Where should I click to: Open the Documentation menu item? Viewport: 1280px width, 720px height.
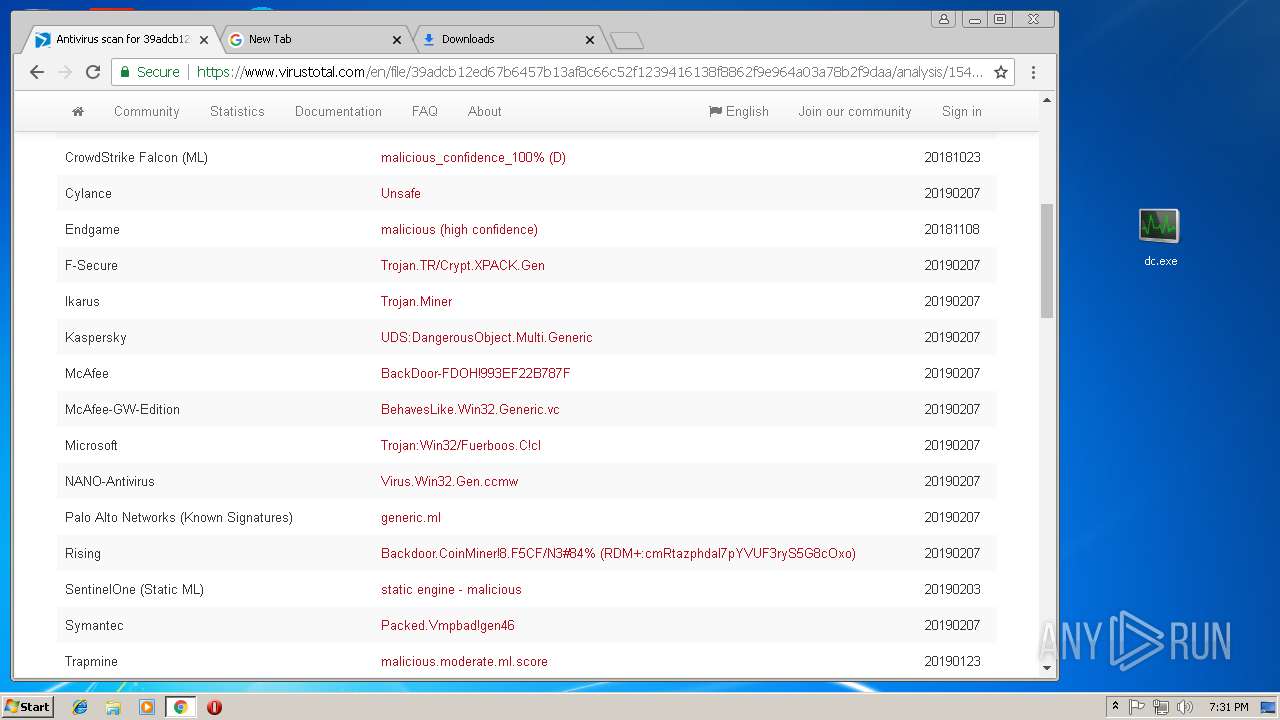[338, 111]
